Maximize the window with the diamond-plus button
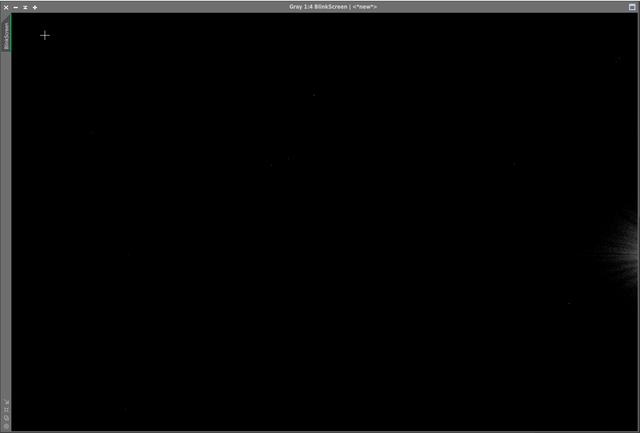 [x=35, y=7]
